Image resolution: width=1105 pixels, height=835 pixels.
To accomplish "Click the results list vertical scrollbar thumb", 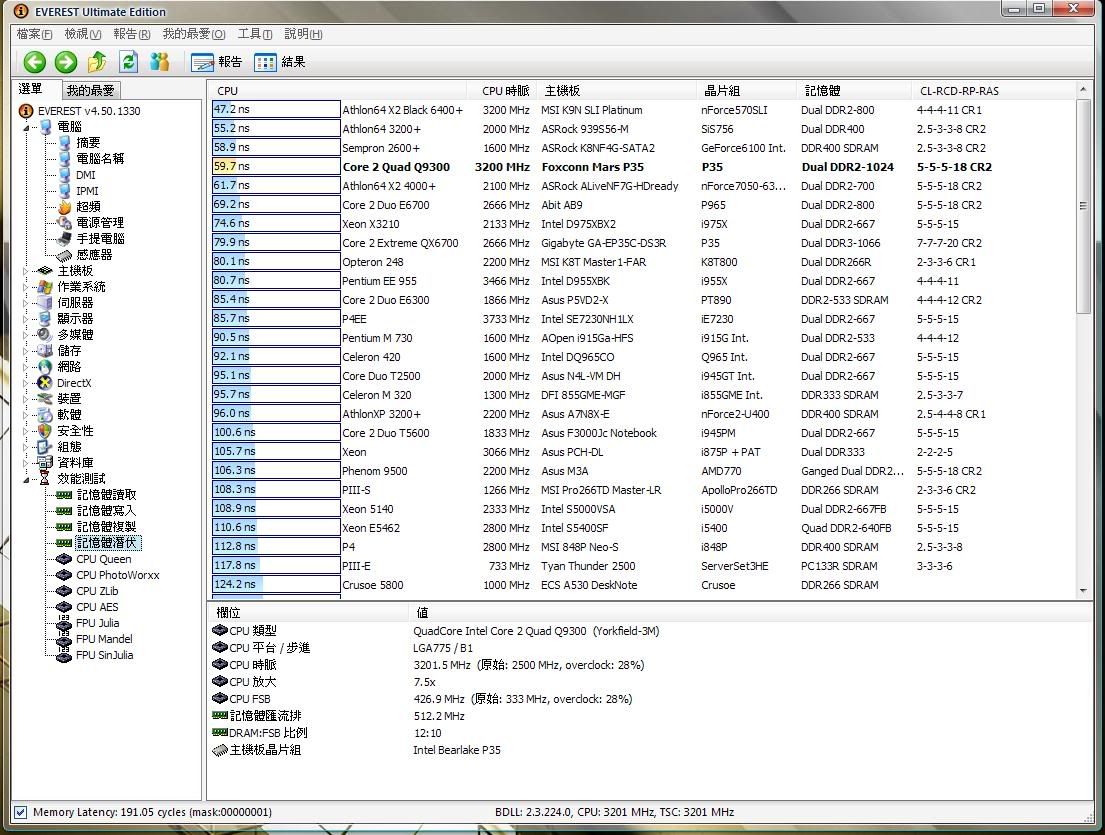I will pos(1082,206).
